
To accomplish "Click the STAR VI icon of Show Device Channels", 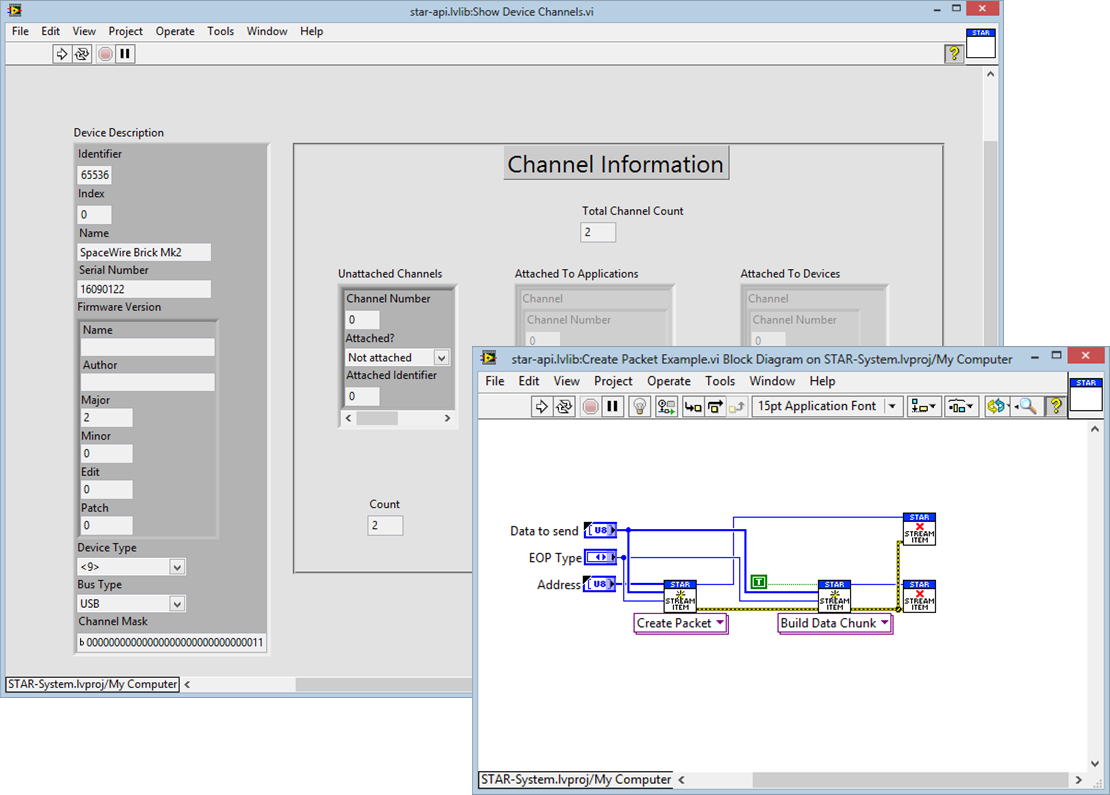I will tap(980, 43).
